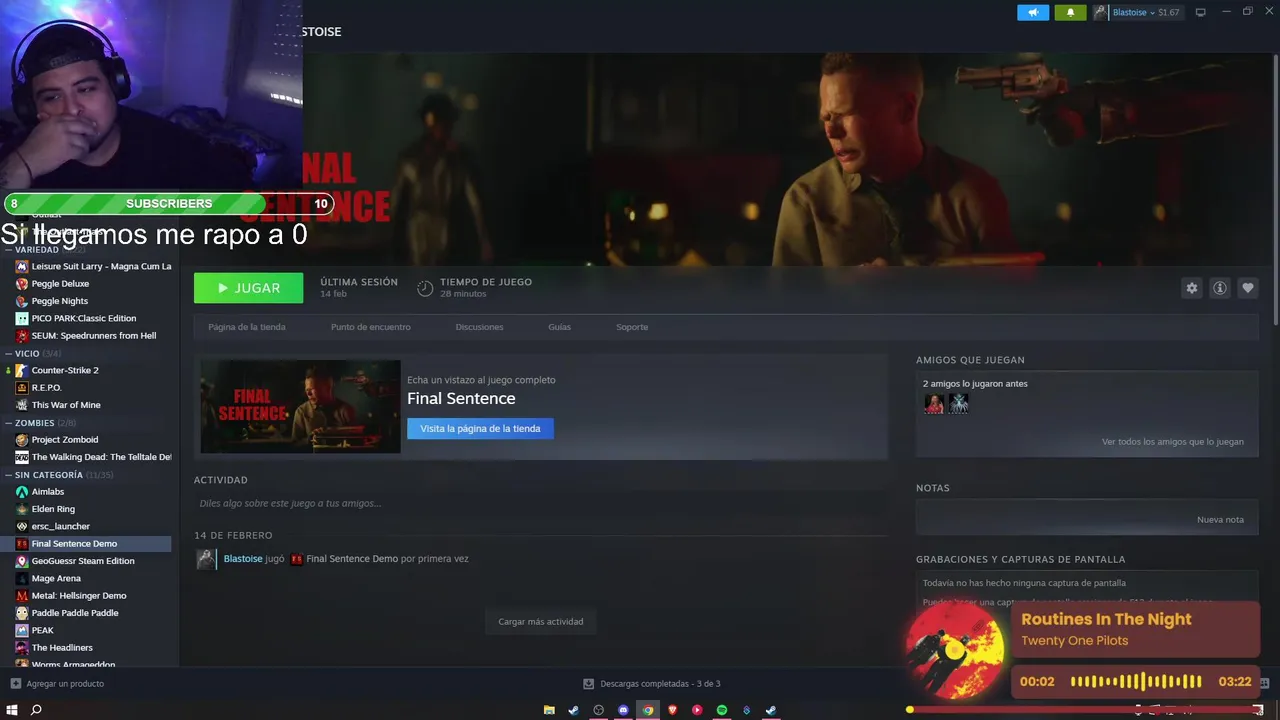1280x720 pixels.
Task: Click Agregar un producto
Action: point(57,684)
